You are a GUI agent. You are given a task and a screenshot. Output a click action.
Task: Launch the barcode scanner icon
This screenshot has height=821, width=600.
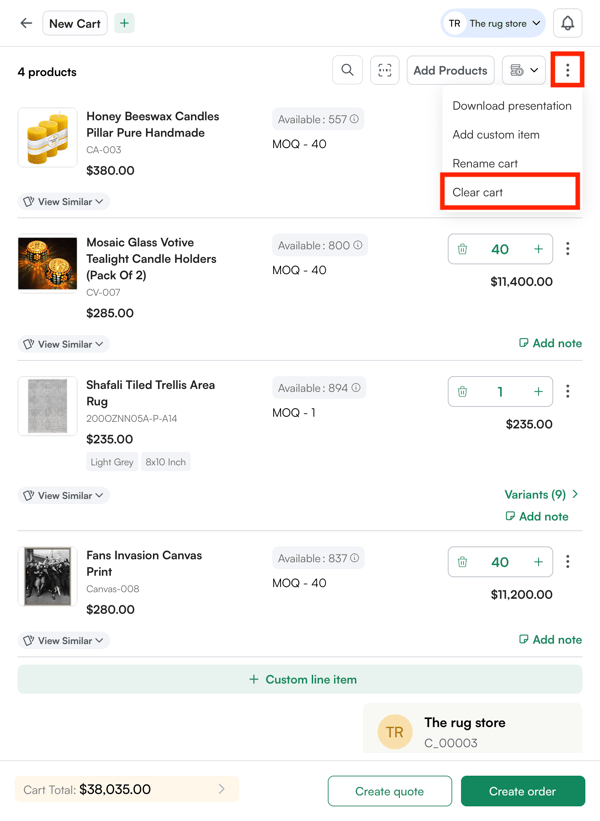click(384, 70)
